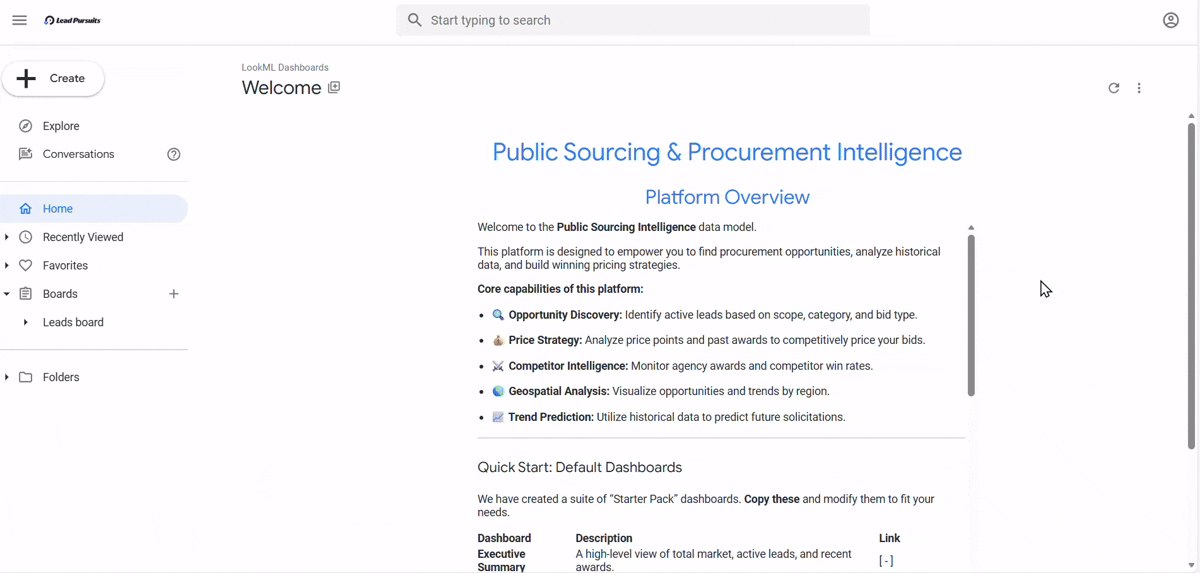The height and width of the screenshot is (573, 1200).
Task: Click 'Price Strategy:' bullet text
Action: pyautogui.click(x=545, y=340)
